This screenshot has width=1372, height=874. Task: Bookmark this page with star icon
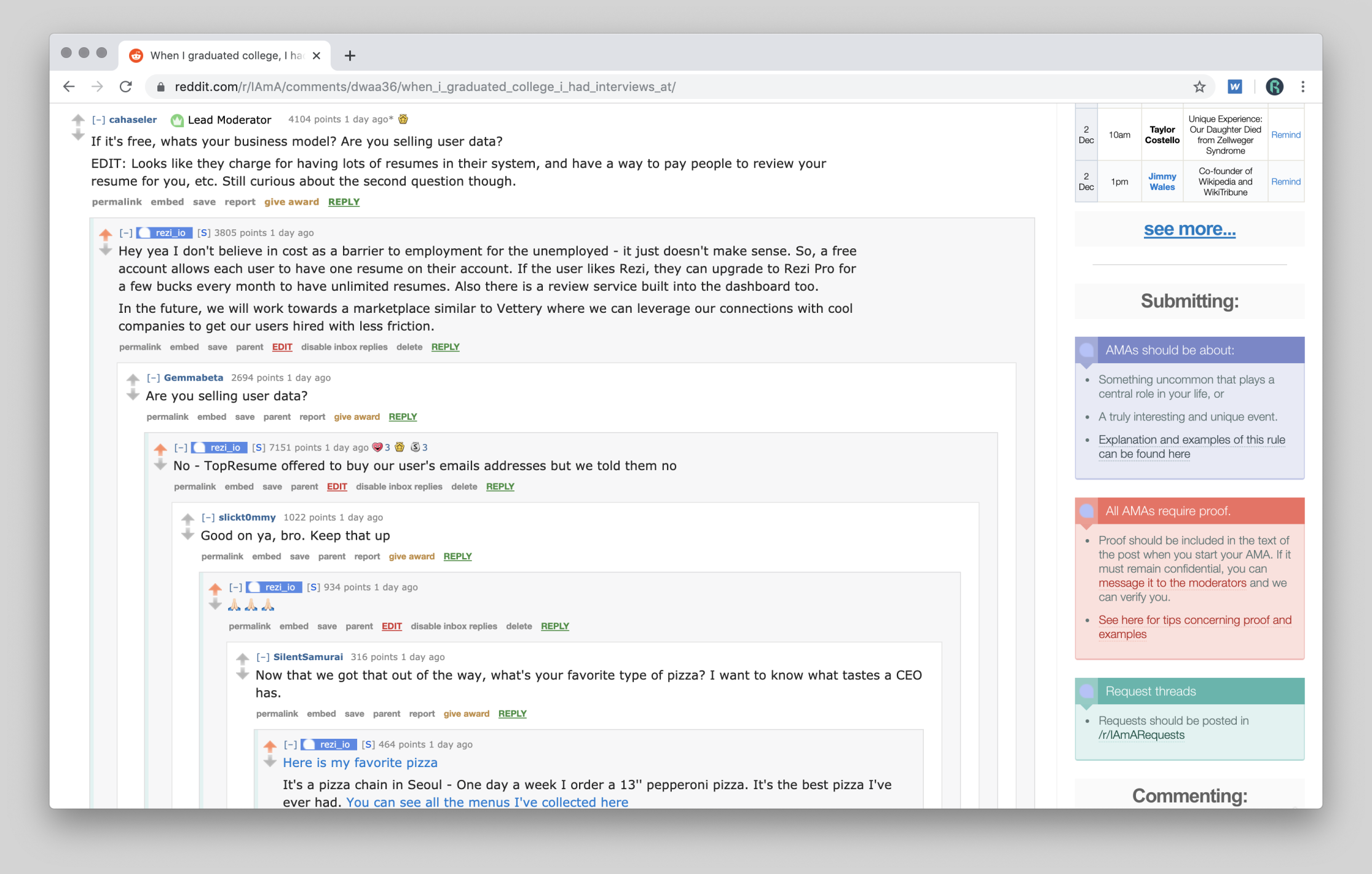coord(1199,87)
